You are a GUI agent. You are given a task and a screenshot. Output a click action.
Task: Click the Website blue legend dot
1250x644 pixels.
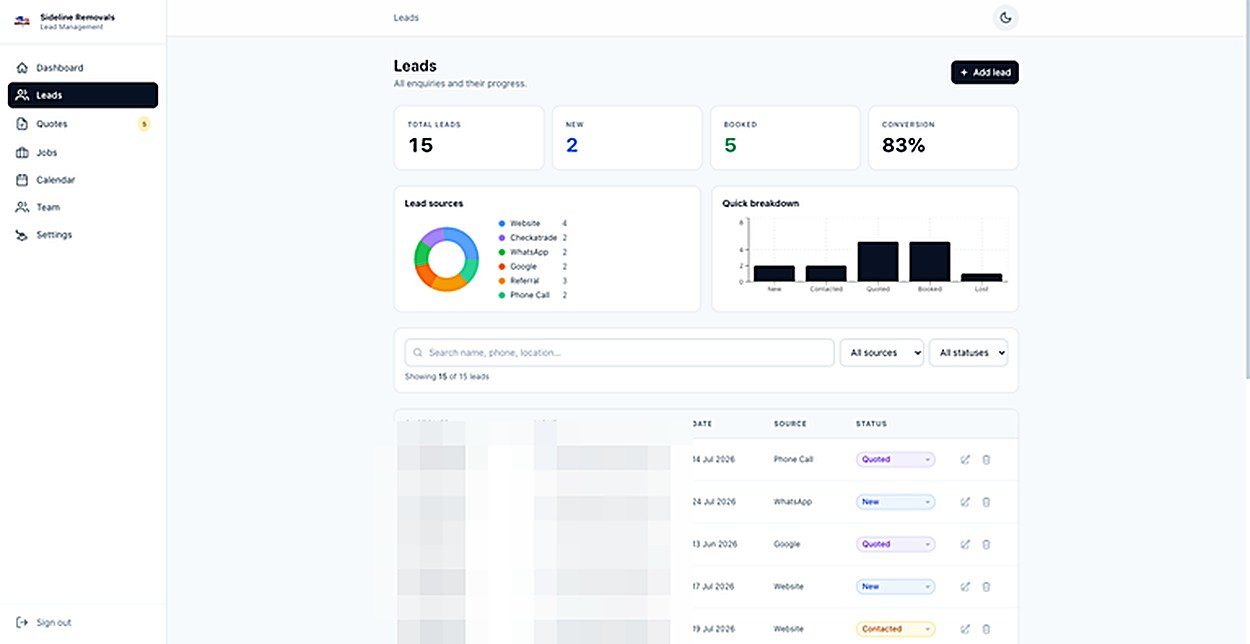pos(501,223)
